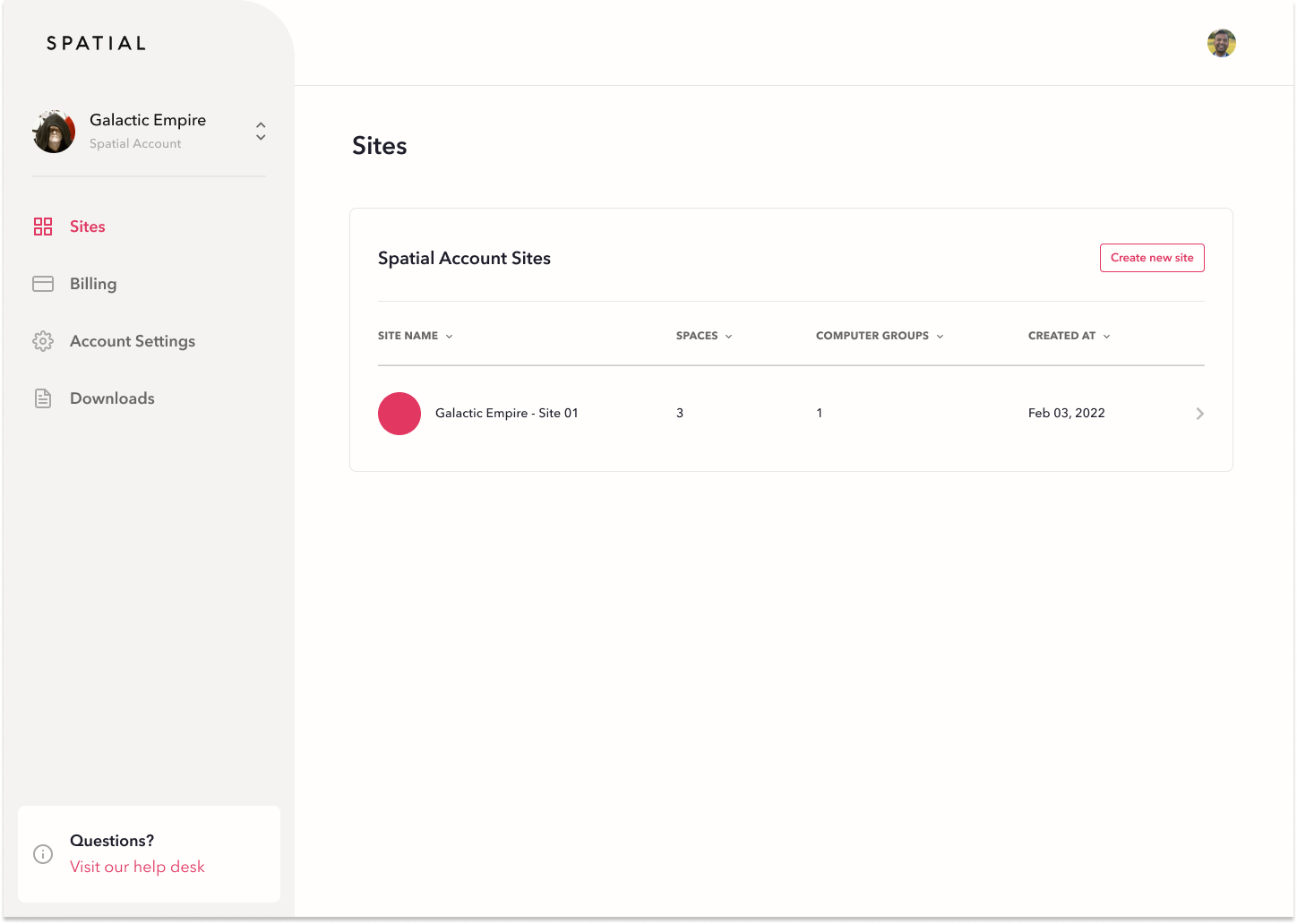Expand the Galactic Empire account switcher
1297x924 pixels.
coord(261,132)
